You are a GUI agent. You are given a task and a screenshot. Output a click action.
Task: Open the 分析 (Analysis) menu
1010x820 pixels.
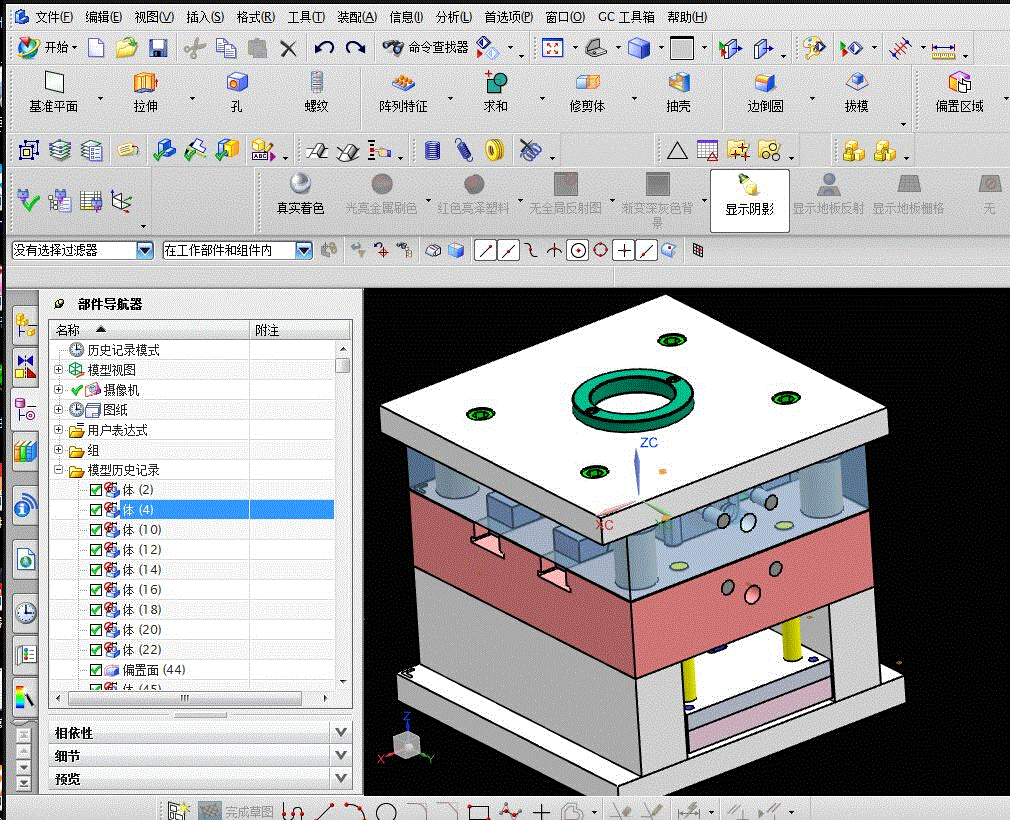click(x=454, y=17)
